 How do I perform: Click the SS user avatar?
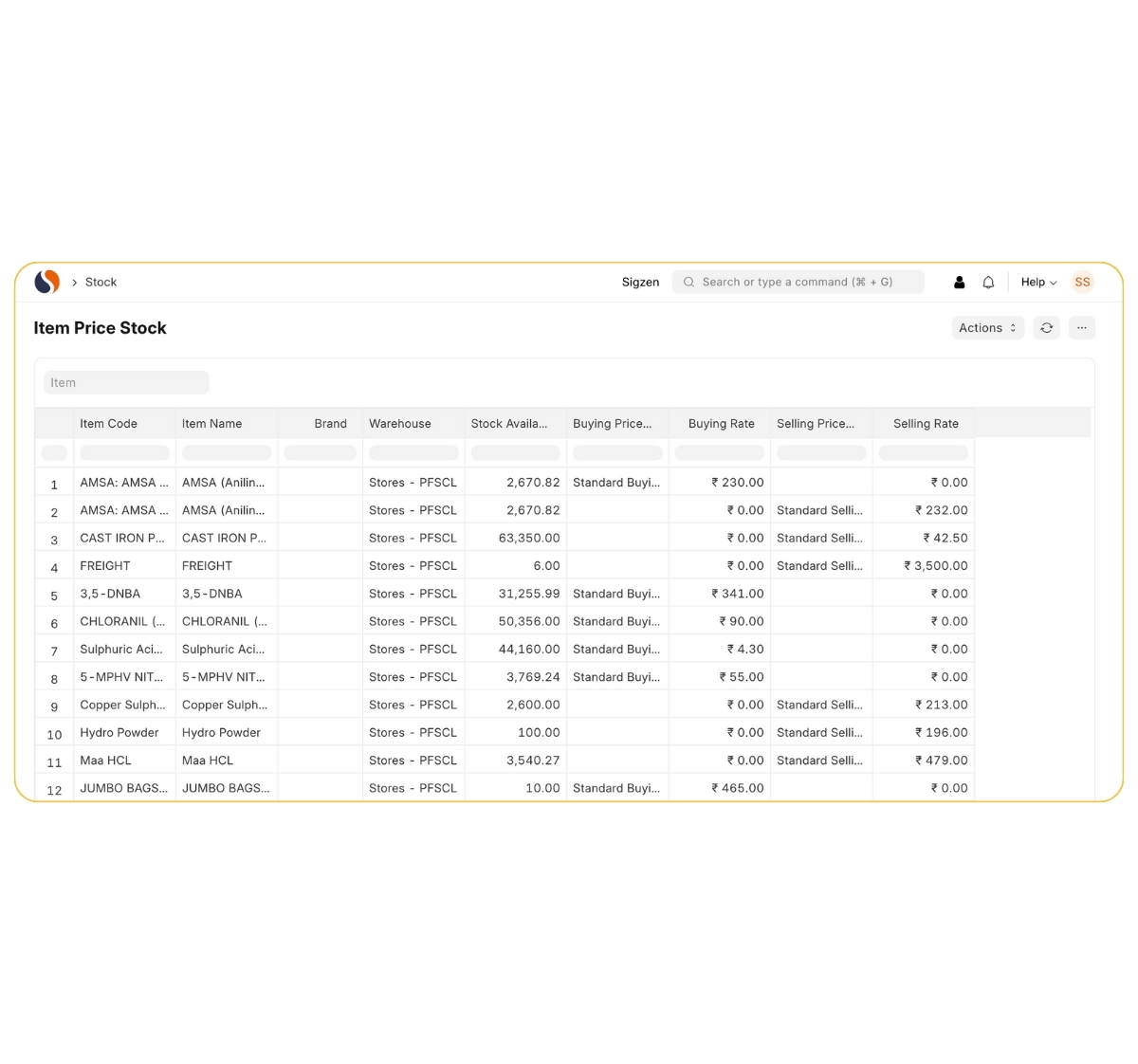coord(1082,282)
